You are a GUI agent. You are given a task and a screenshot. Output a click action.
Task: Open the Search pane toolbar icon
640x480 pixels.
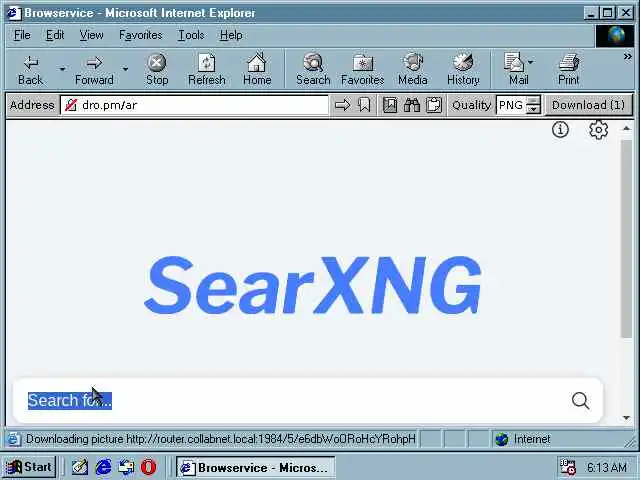click(313, 70)
